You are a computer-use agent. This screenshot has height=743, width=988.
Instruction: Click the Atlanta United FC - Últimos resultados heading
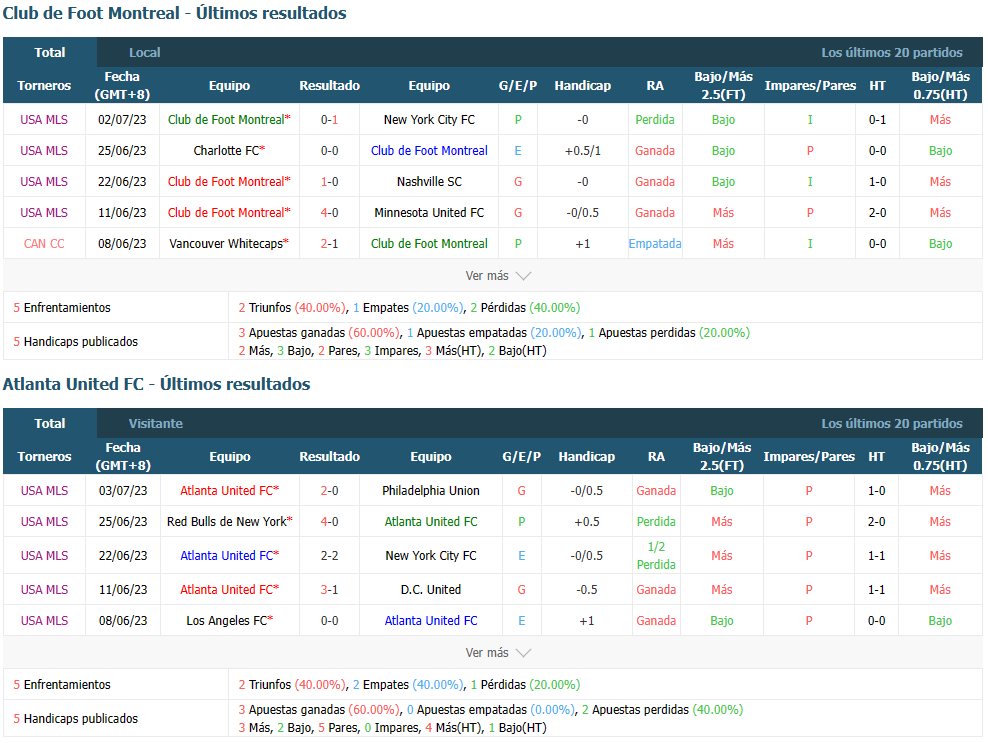(156, 384)
